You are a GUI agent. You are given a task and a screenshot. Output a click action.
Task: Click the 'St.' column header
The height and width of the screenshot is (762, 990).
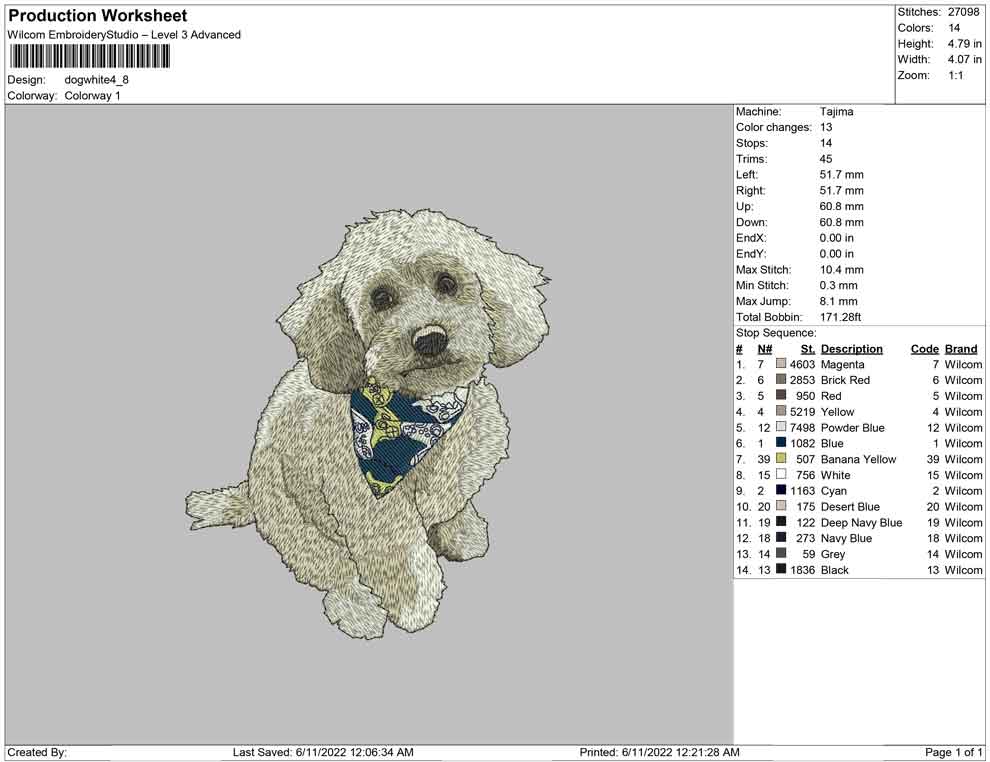[x=808, y=349]
